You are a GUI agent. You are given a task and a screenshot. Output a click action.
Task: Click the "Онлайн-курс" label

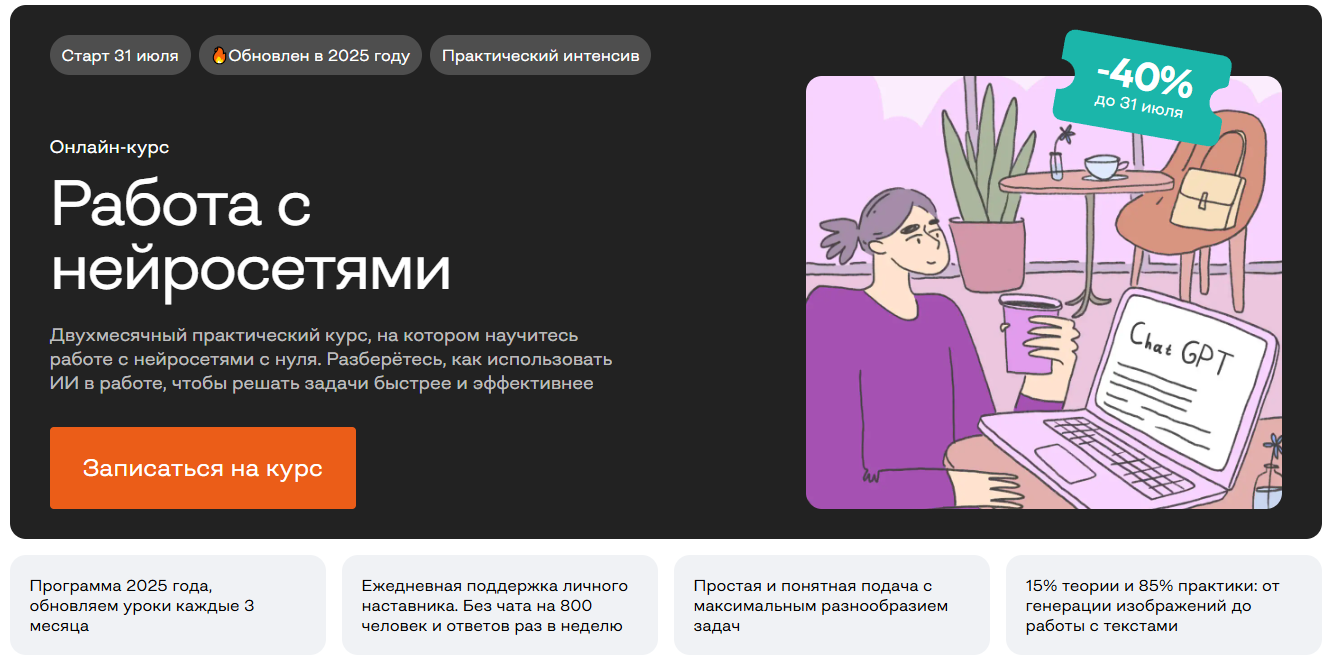click(x=109, y=147)
